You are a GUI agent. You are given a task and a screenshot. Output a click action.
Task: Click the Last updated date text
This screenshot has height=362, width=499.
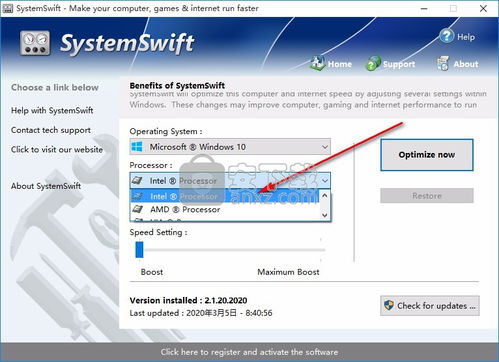tap(201, 313)
